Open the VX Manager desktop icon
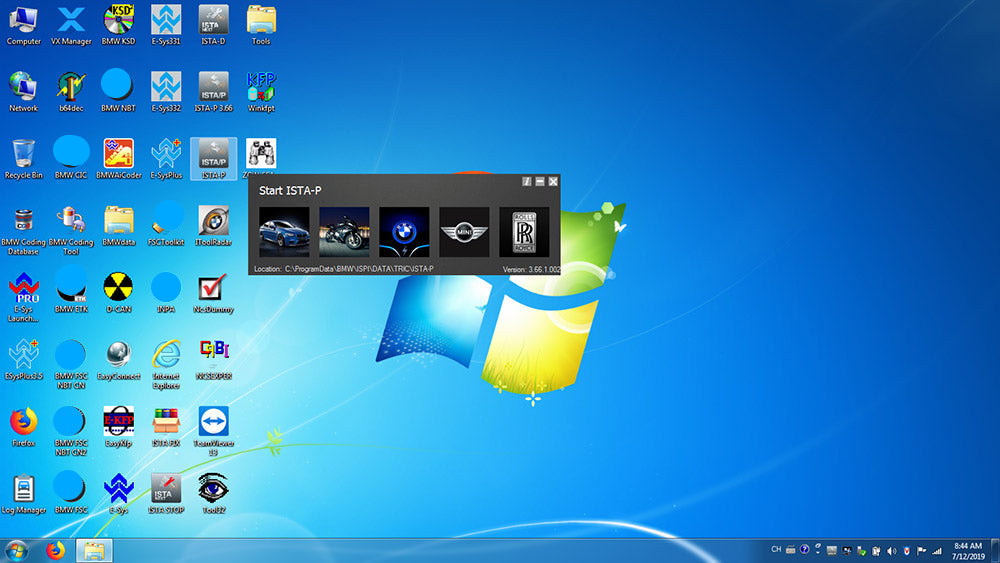This screenshot has height=563, width=1000. 71,22
